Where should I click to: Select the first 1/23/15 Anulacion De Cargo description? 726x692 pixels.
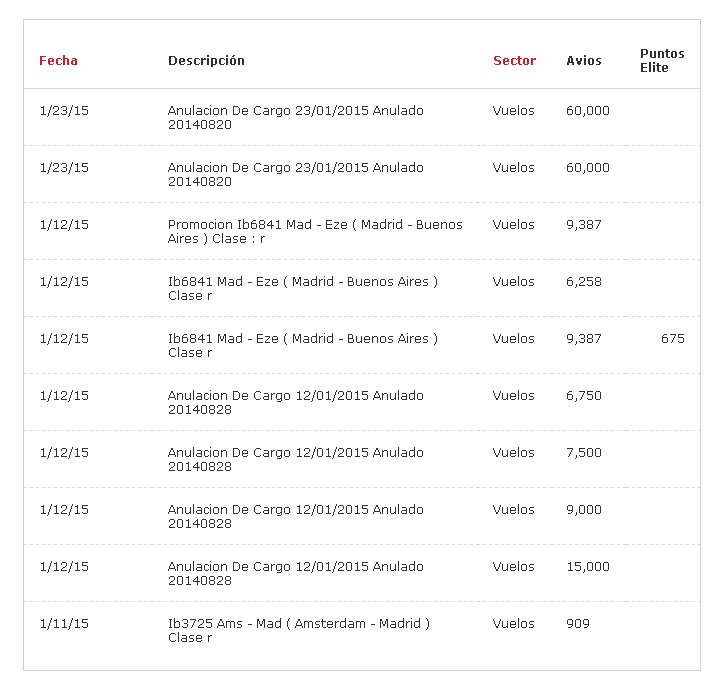[295, 118]
